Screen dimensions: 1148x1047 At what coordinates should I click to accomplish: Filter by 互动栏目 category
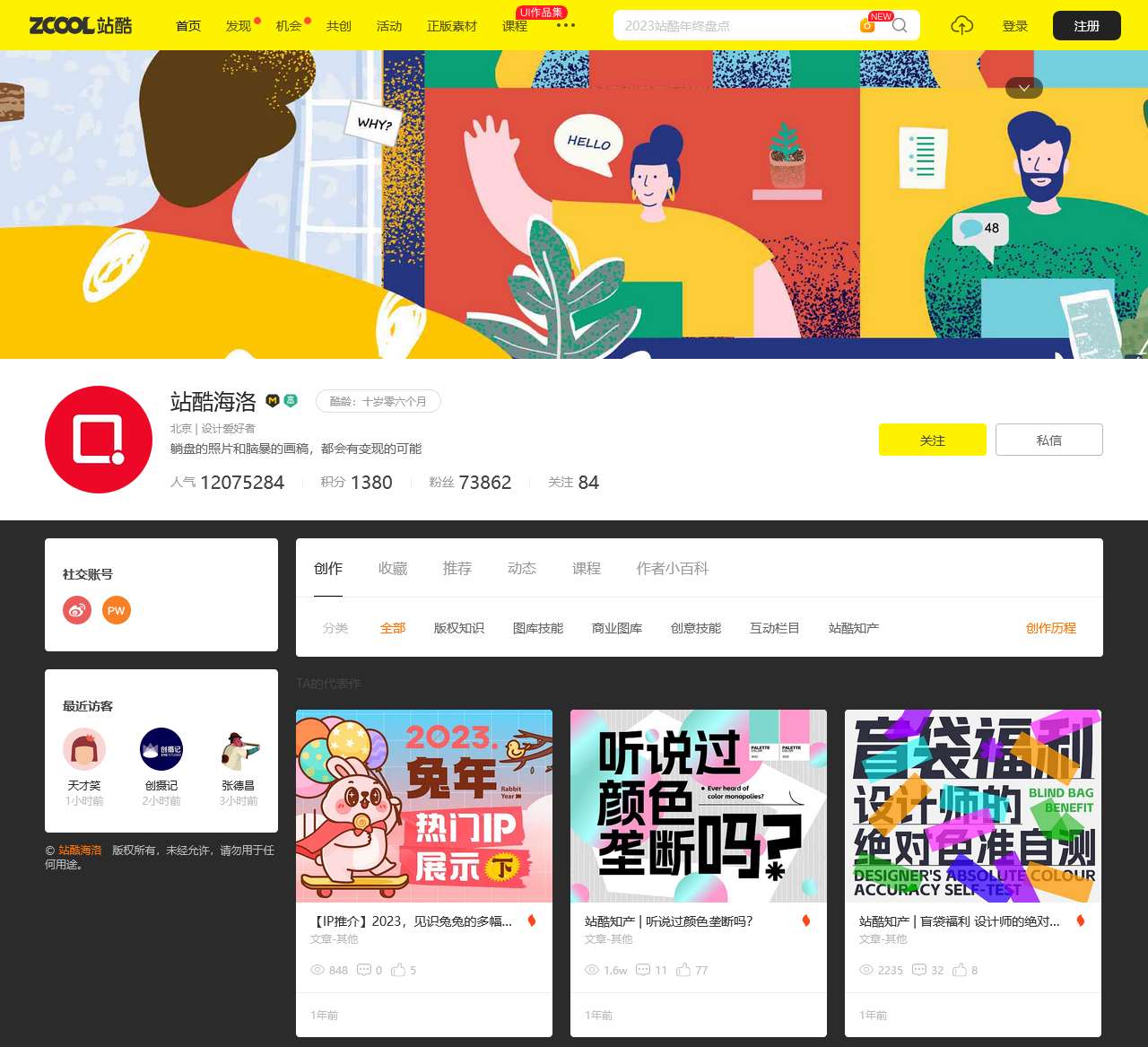[x=775, y=628]
